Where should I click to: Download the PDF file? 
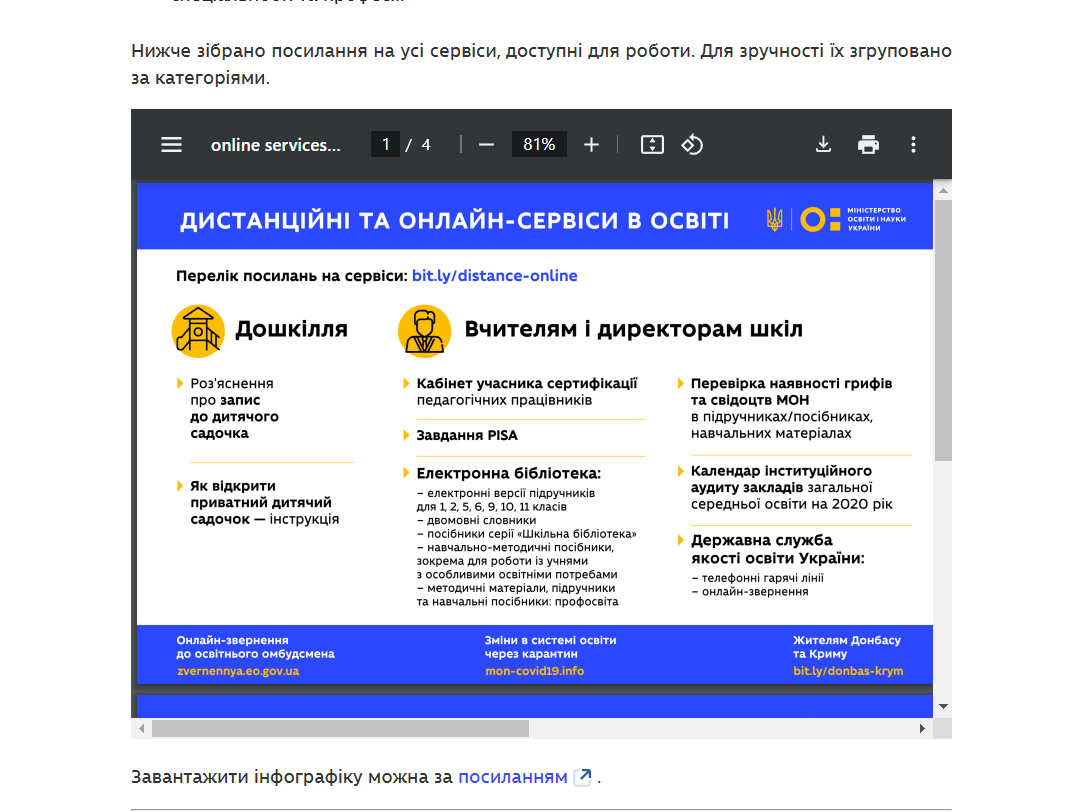823,145
